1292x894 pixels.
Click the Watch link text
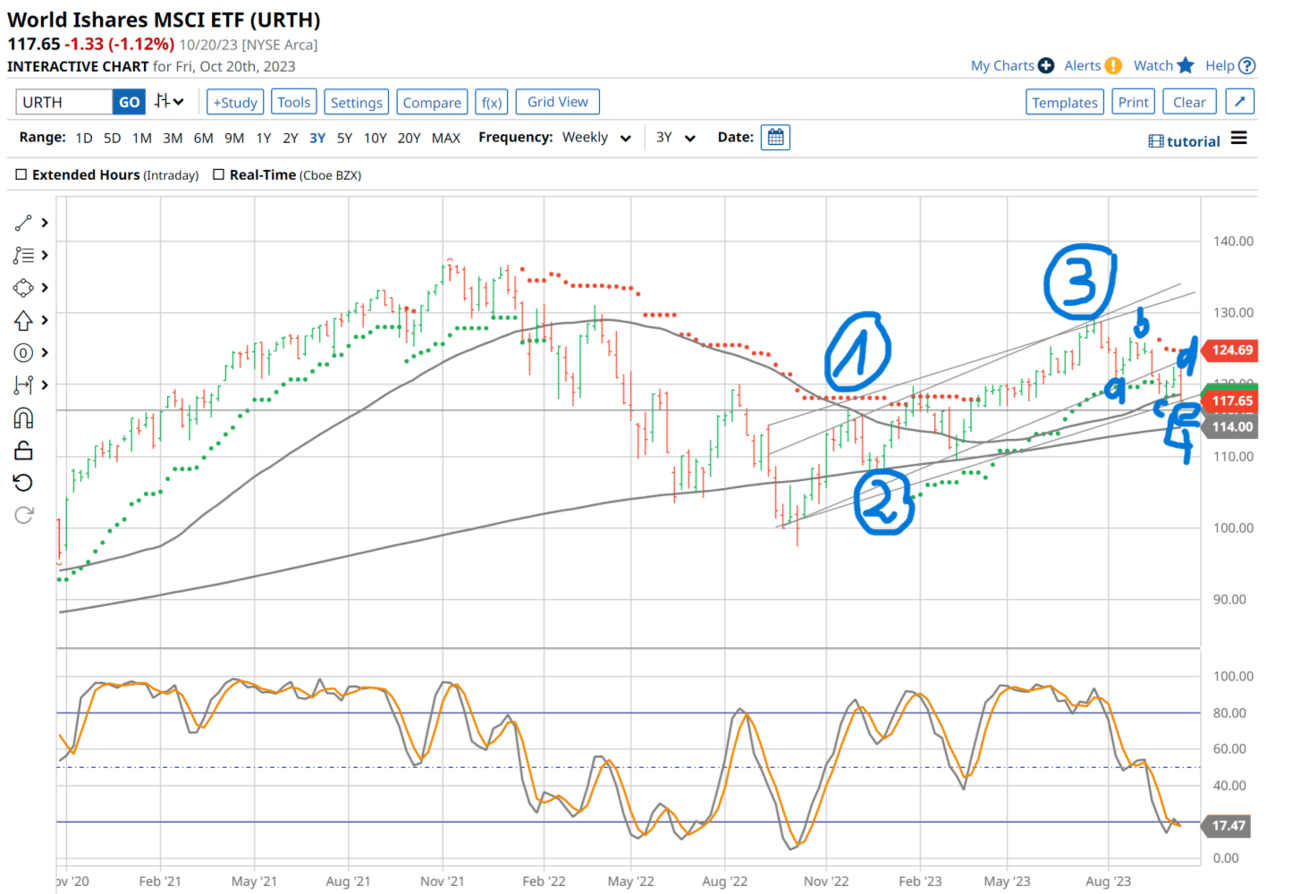coord(1153,66)
